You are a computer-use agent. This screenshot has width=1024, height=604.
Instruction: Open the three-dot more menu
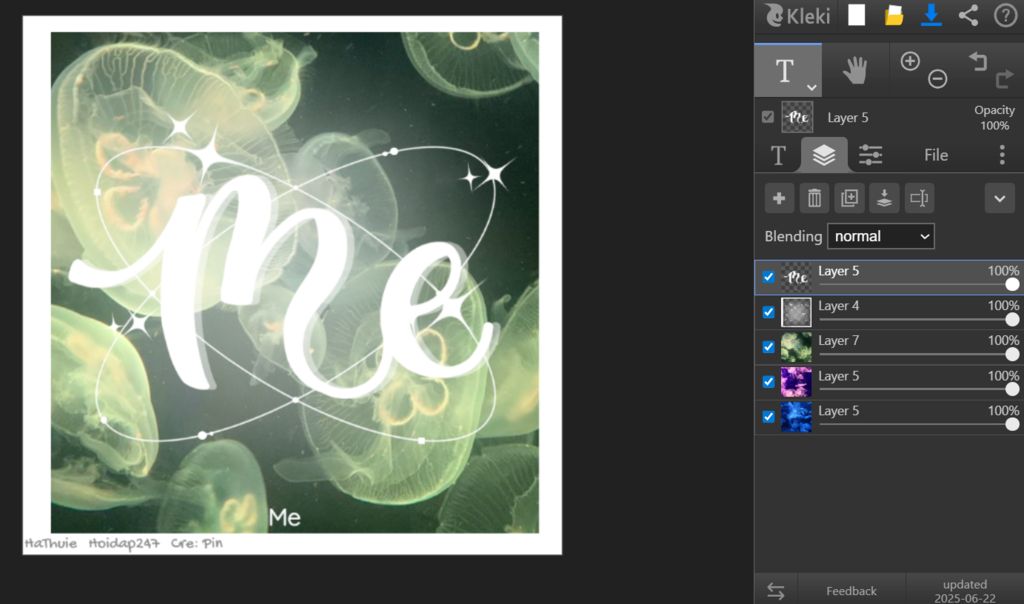[x=1002, y=155]
